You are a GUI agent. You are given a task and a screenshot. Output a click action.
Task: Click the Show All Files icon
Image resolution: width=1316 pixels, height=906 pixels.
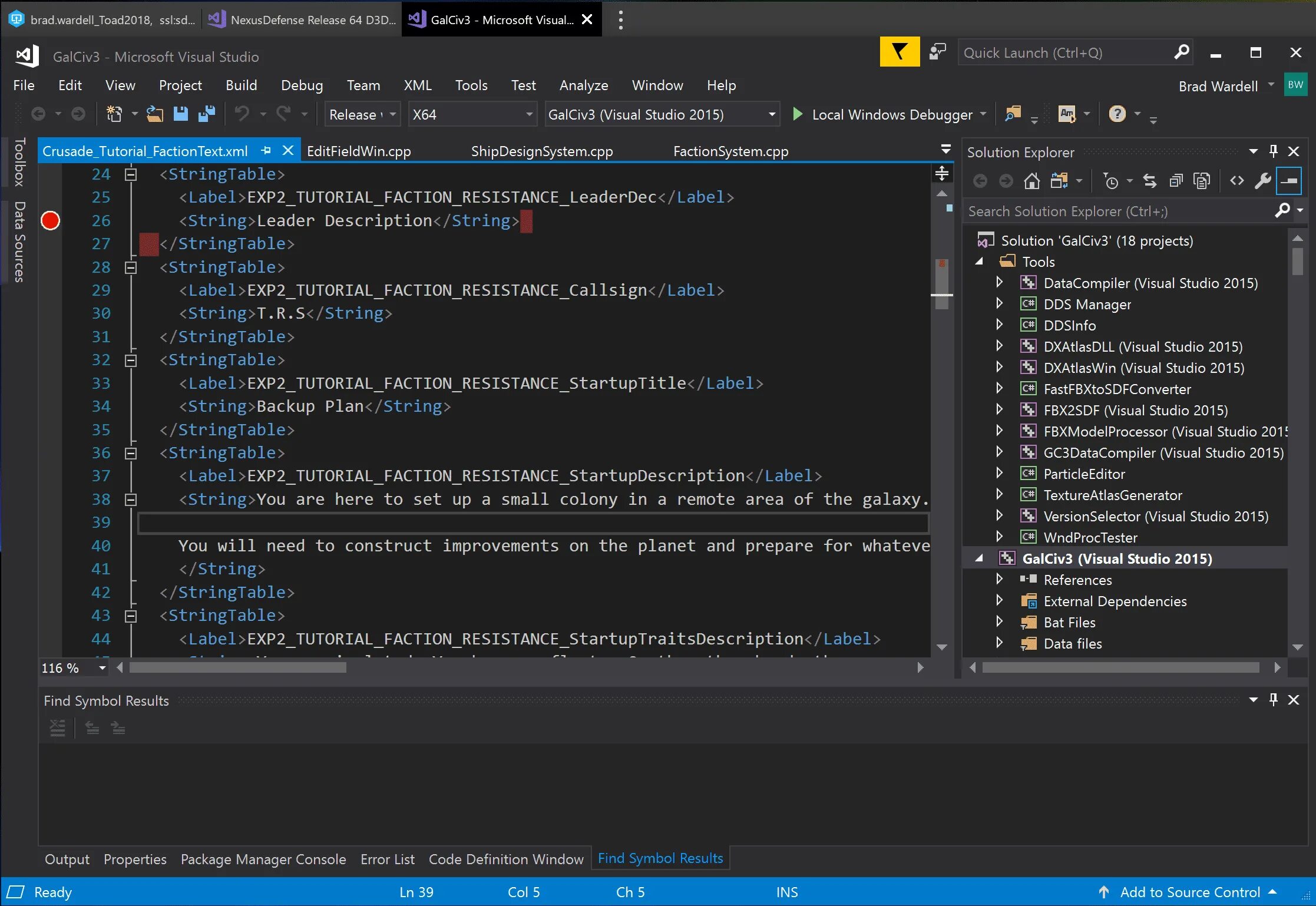click(x=1201, y=181)
